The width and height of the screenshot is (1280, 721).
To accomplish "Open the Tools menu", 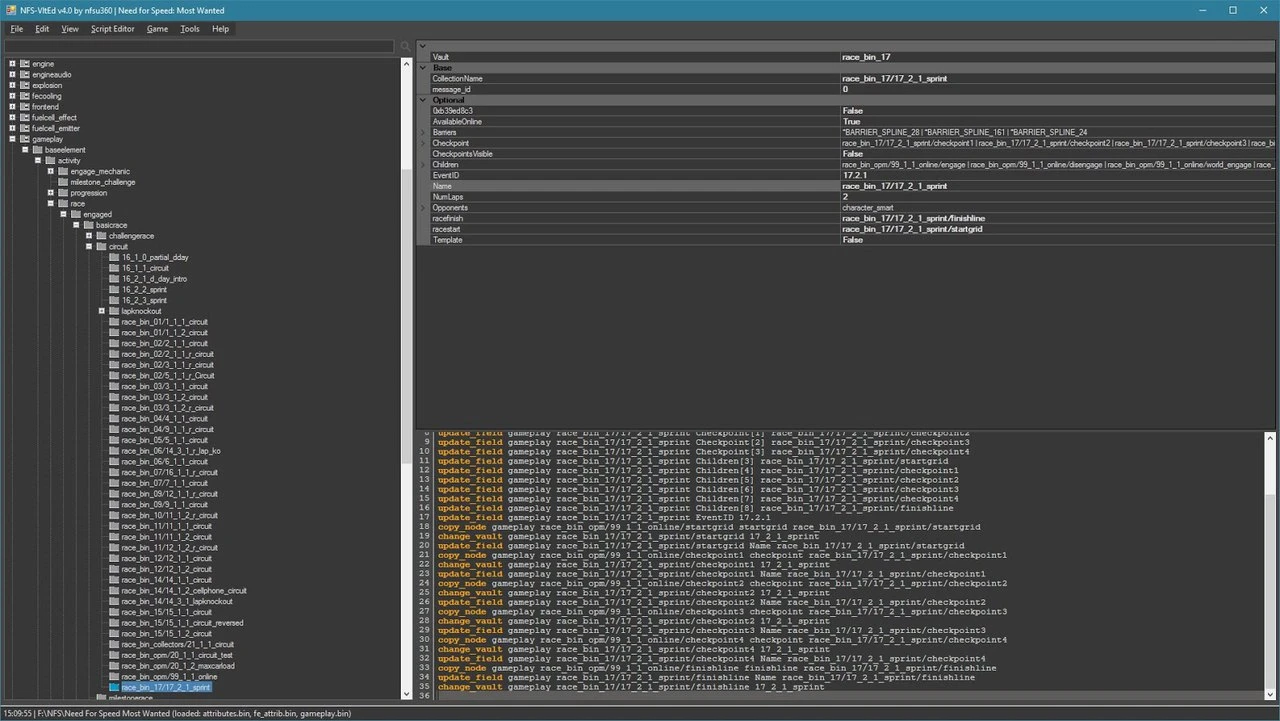I will [x=189, y=29].
